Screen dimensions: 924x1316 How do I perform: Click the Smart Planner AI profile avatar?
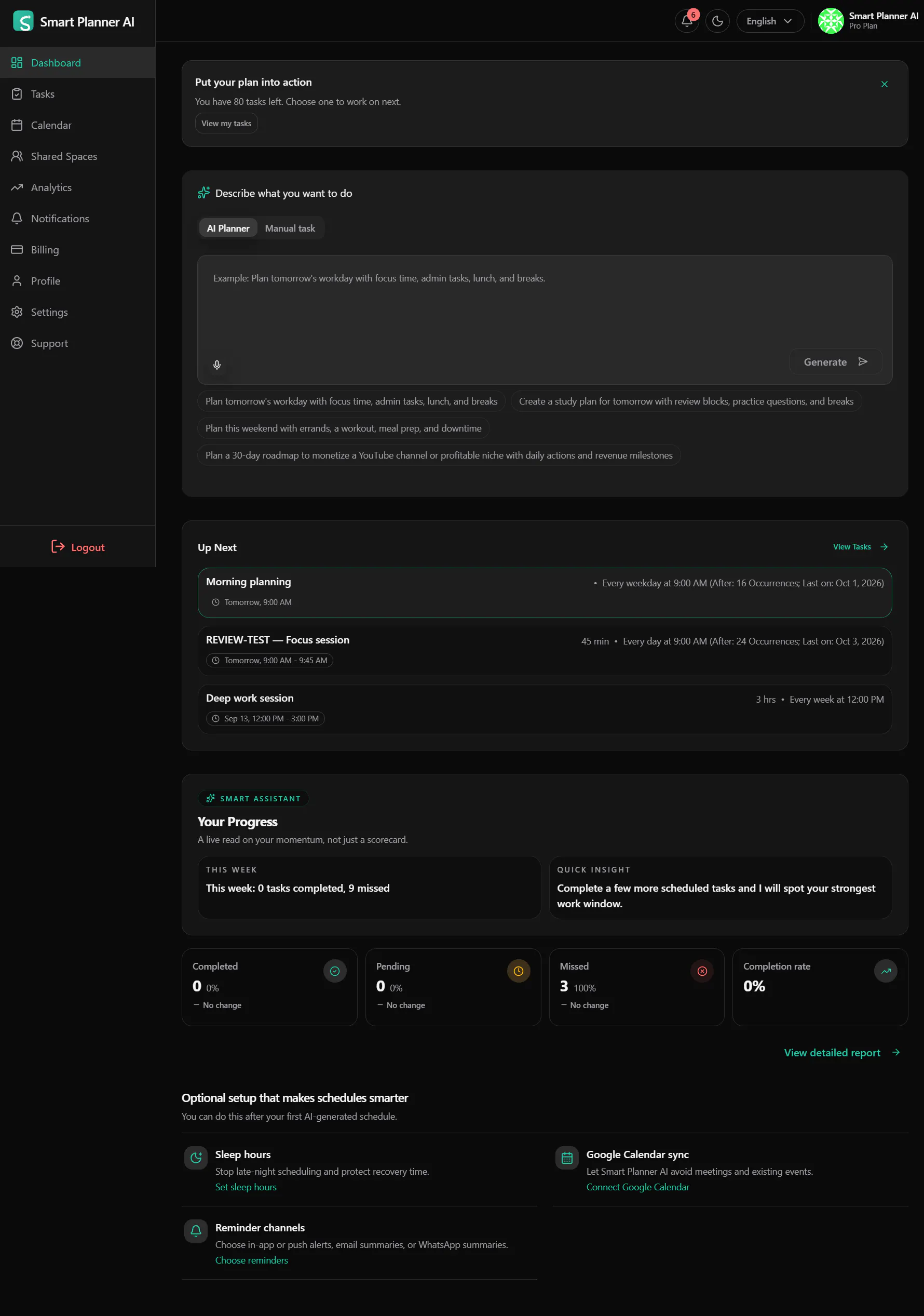point(830,21)
